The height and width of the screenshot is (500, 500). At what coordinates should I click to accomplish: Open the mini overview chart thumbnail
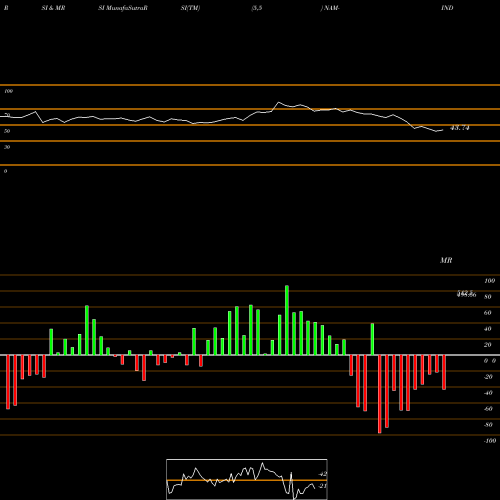click(247, 479)
